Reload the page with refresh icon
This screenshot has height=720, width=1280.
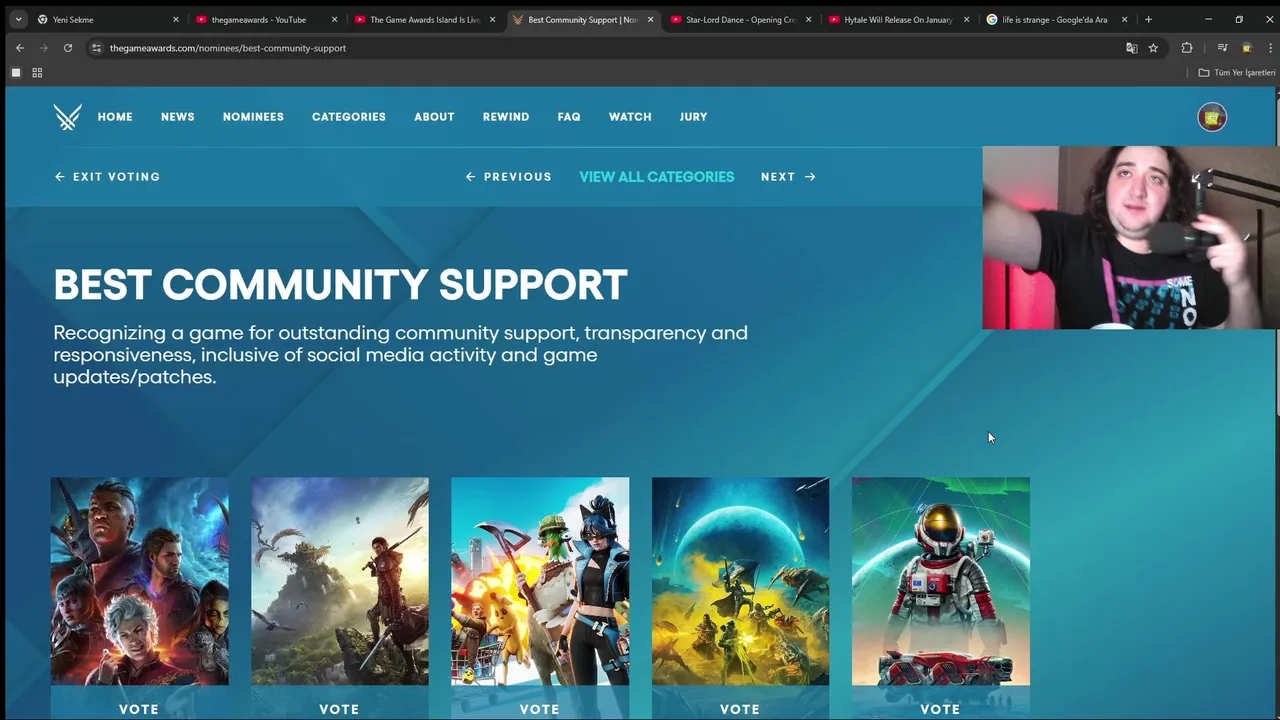point(67,48)
